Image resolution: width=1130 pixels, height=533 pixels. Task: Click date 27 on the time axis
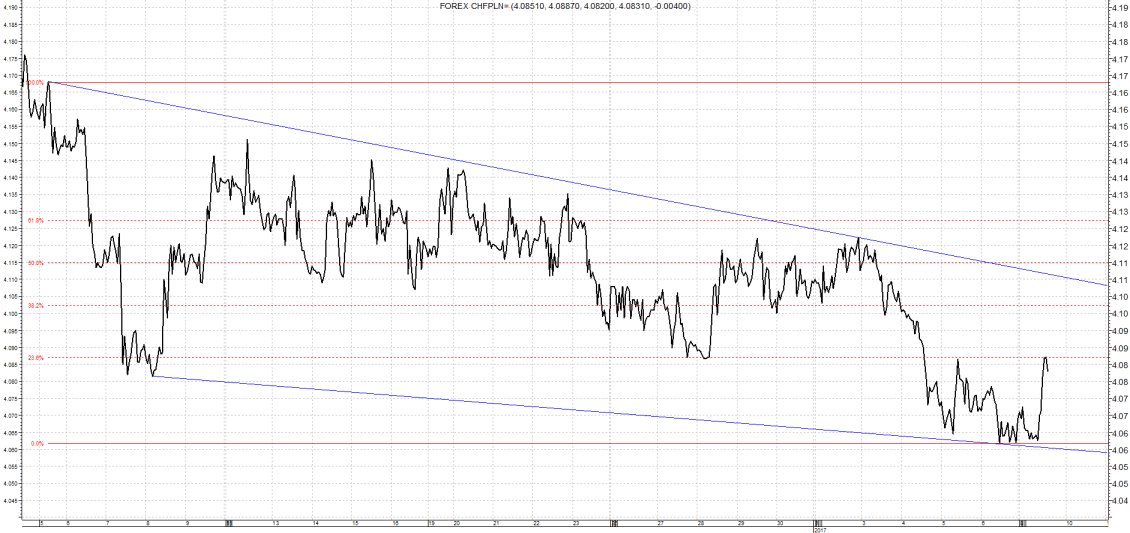(x=661, y=523)
